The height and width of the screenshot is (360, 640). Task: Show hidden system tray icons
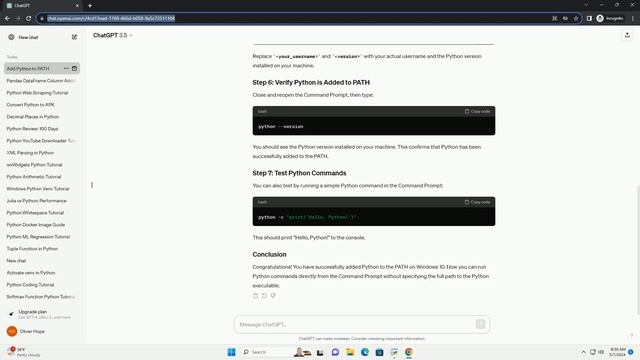(584, 352)
